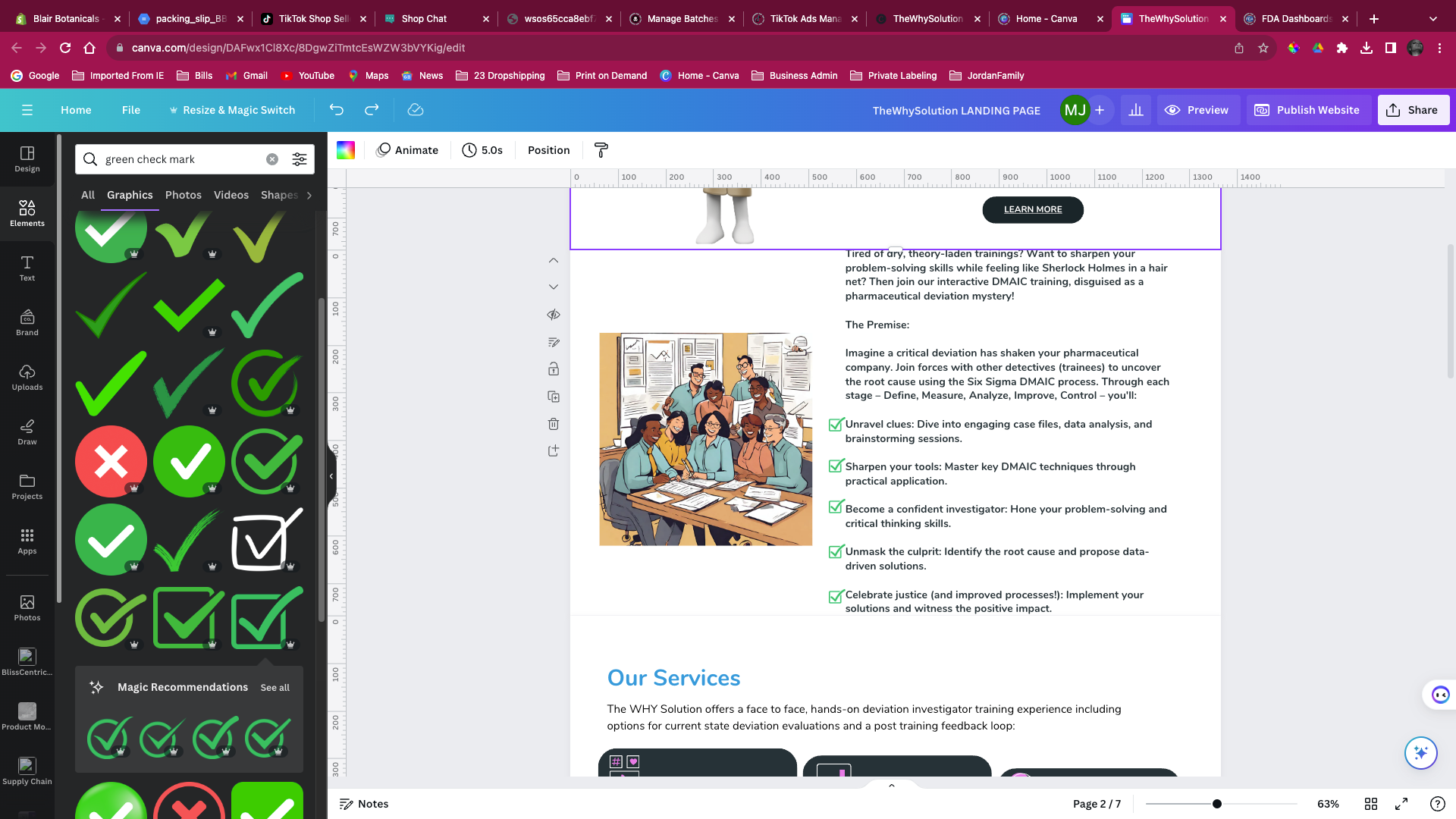Click See all Magic Recommendations
This screenshot has height=819, width=1456.
click(x=275, y=688)
